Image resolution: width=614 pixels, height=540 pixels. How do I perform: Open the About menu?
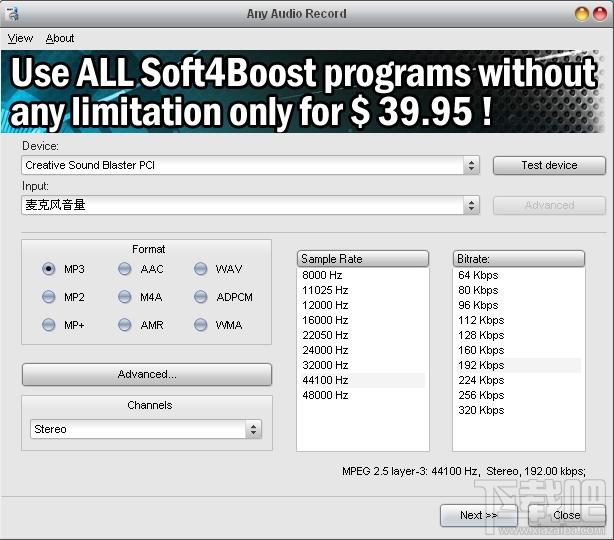(60, 38)
